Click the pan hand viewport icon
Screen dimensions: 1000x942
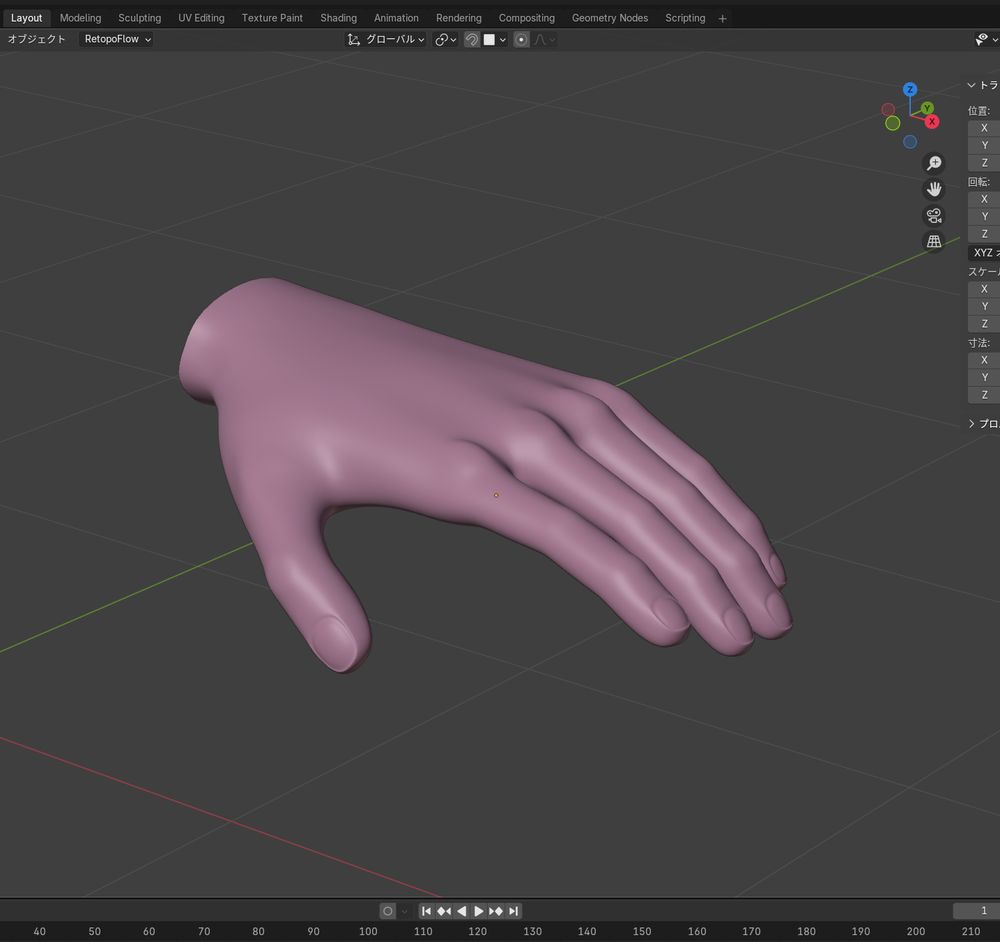[934, 189]
